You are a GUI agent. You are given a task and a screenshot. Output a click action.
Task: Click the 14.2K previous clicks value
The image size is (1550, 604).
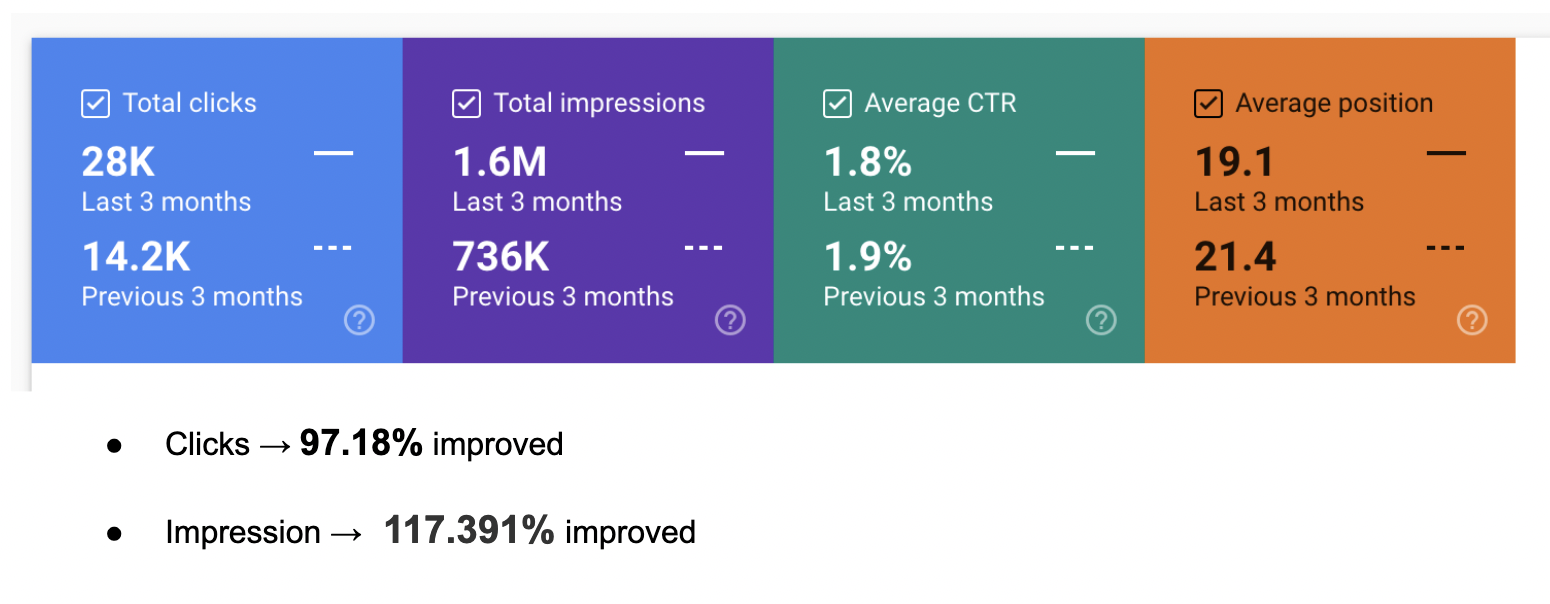tap(135, 257)
